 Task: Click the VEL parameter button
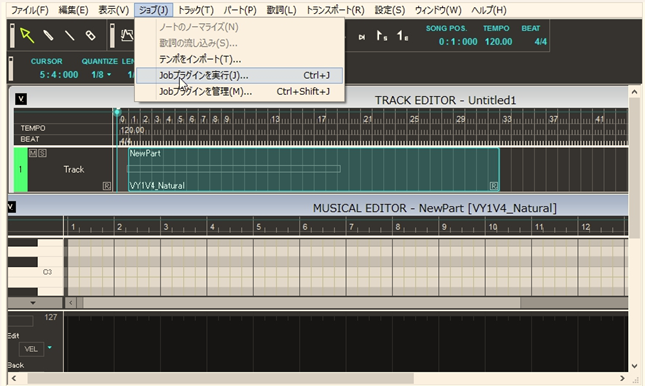tap(31, 349)
